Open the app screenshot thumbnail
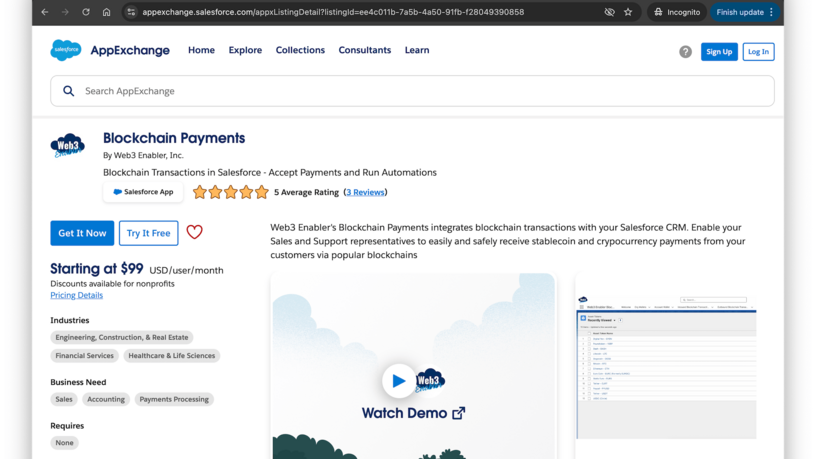 [x=666, y=367]
